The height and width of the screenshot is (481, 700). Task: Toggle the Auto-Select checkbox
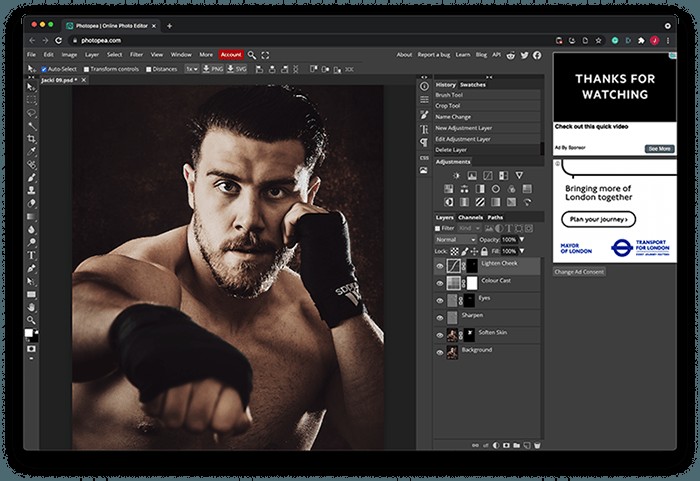(x=44, y=69)
